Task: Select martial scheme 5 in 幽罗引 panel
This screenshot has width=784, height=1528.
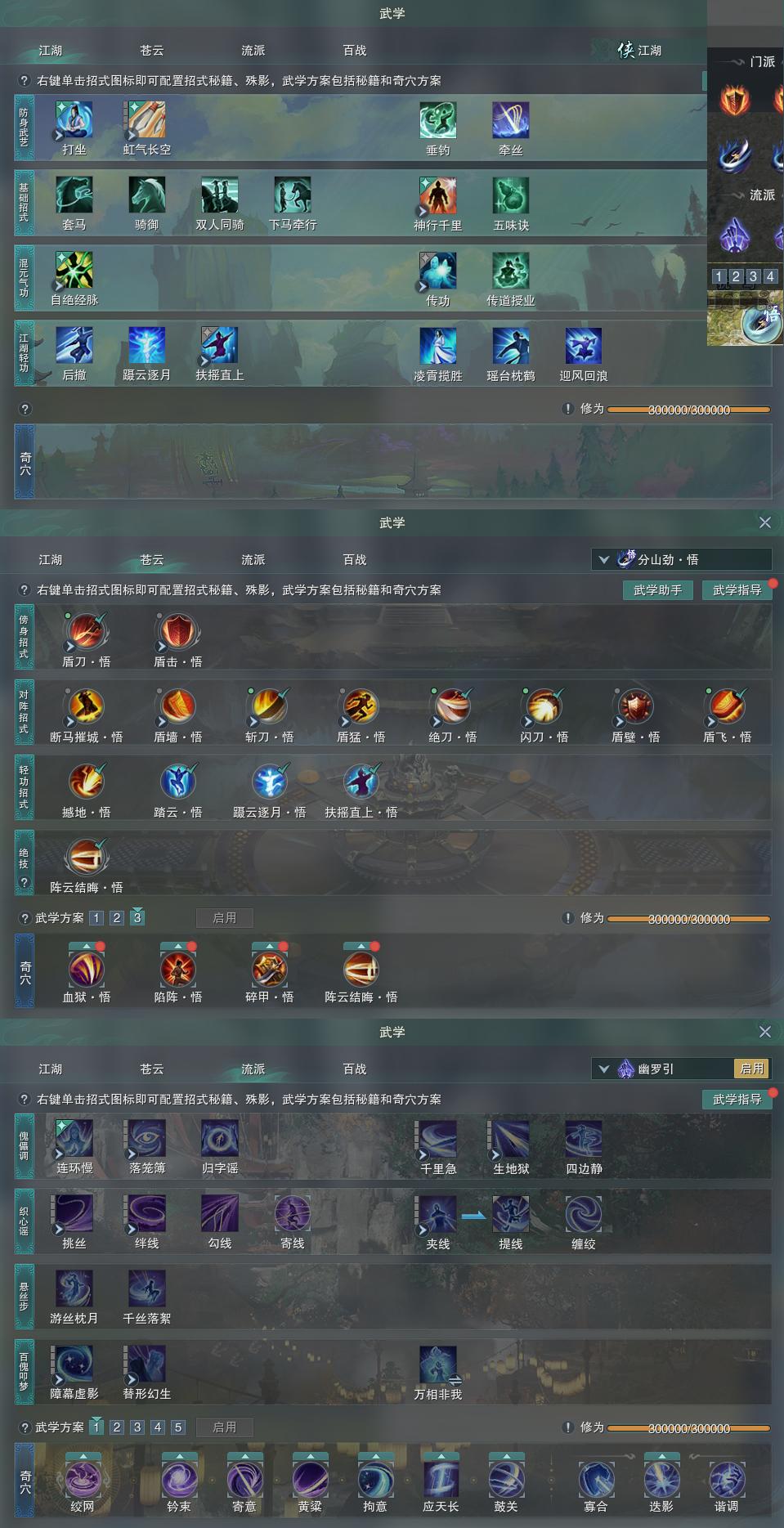Action: [x=178, y=1427]
